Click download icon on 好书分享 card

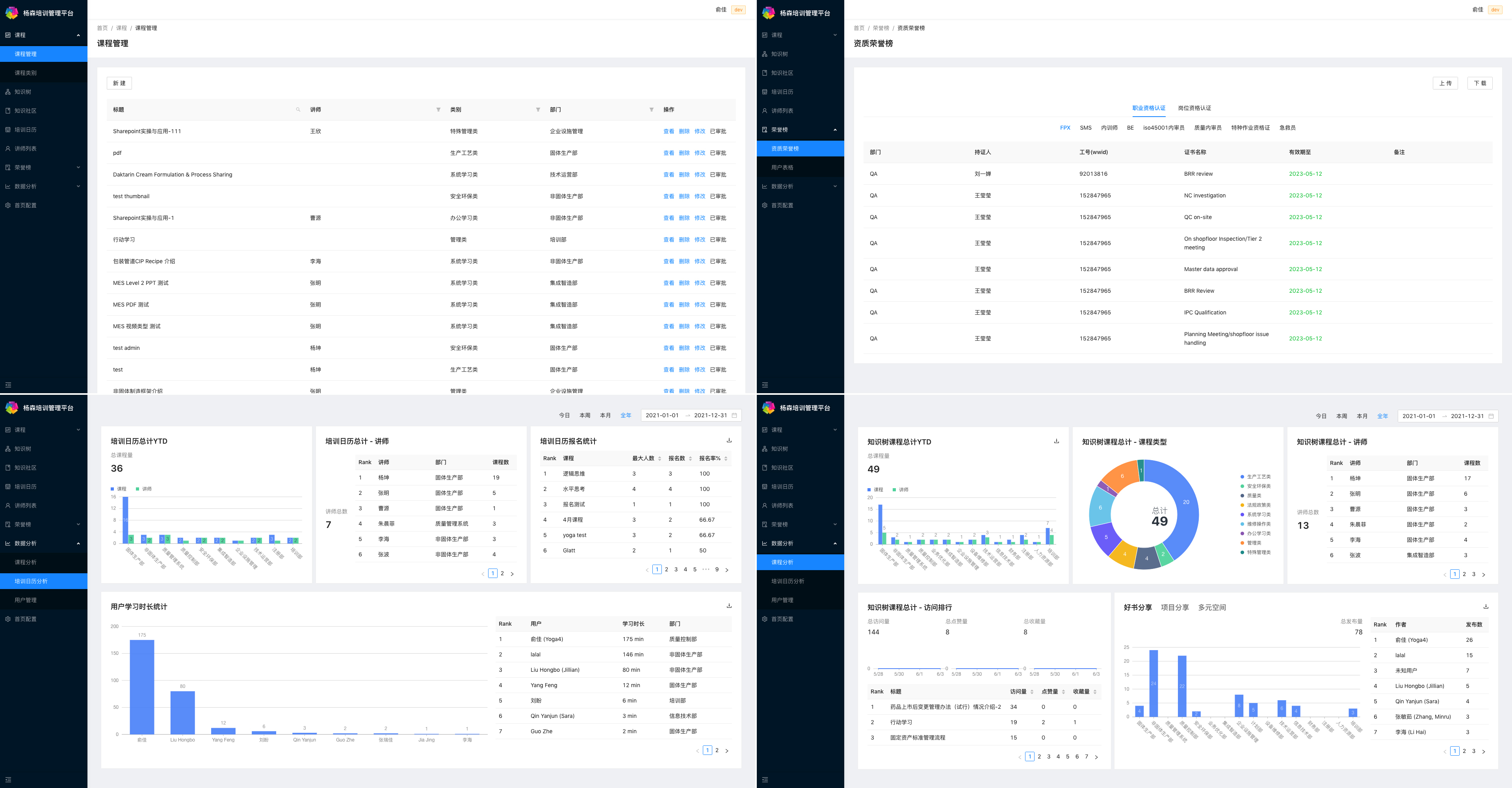(x=1486, y=606)
